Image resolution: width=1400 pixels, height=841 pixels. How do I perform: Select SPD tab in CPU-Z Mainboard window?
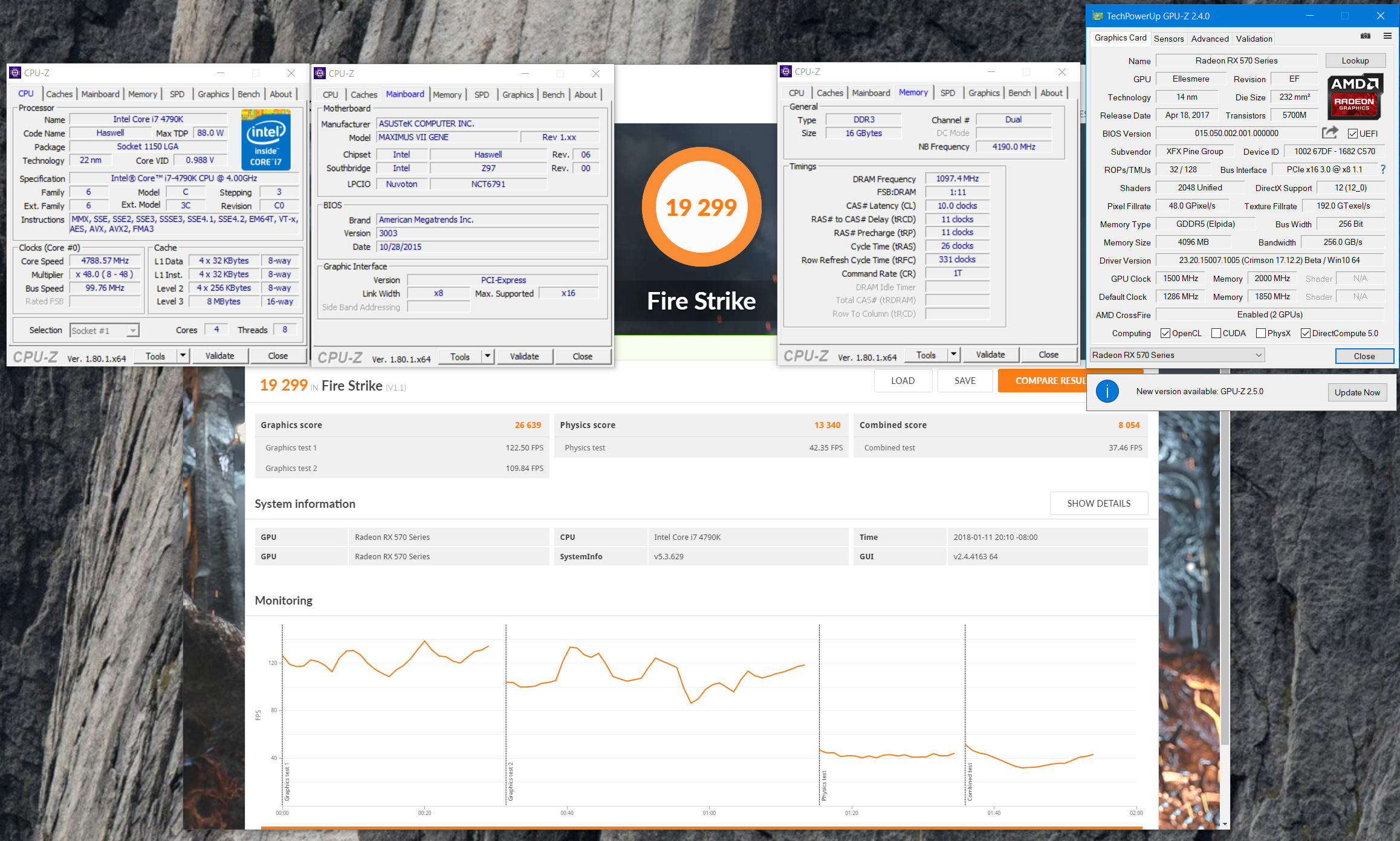[x=482, y=95]
